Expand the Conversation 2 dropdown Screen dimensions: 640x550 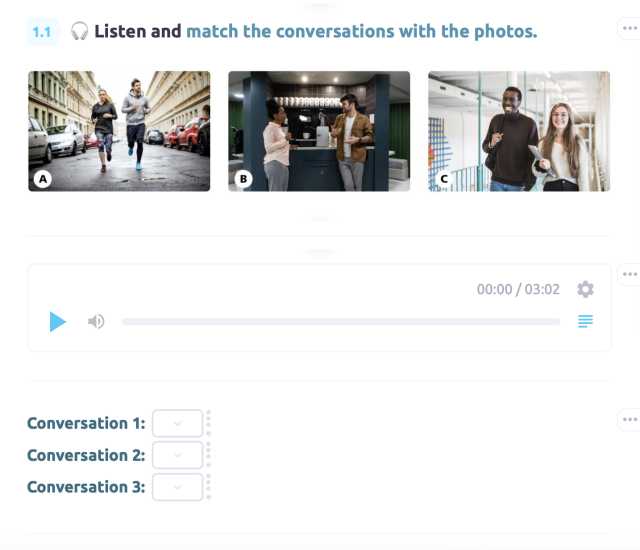click(x=178, y=455)
